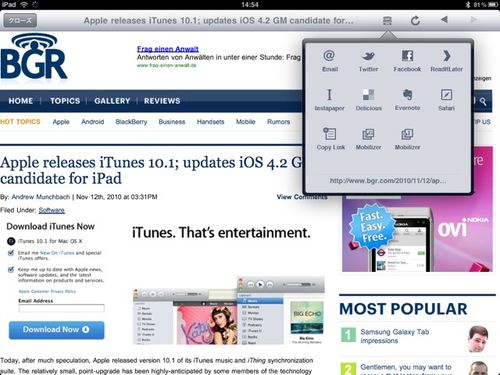
Task: Select the Rumors hot topic
Action: click(278, 122)
